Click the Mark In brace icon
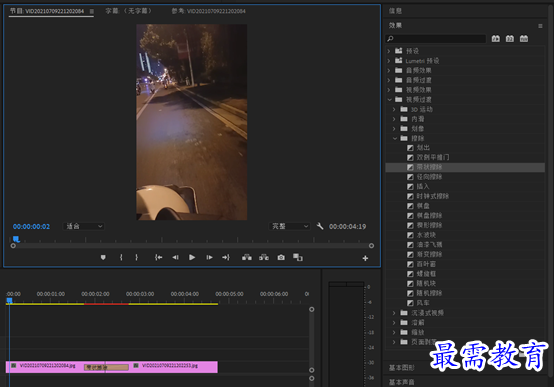Viewport: 554px width, 387px height. tap(121, 257)
